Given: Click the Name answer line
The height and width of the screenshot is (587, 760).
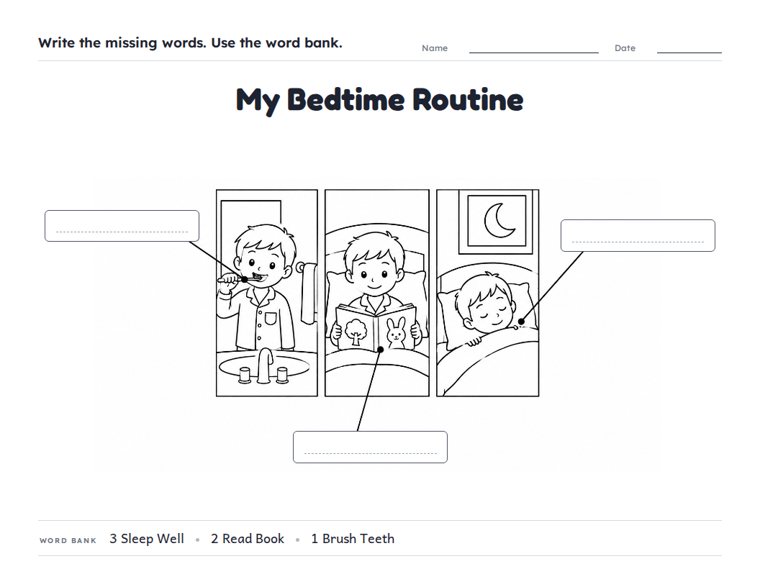Looking at the screenshot, I should [534, 52].
